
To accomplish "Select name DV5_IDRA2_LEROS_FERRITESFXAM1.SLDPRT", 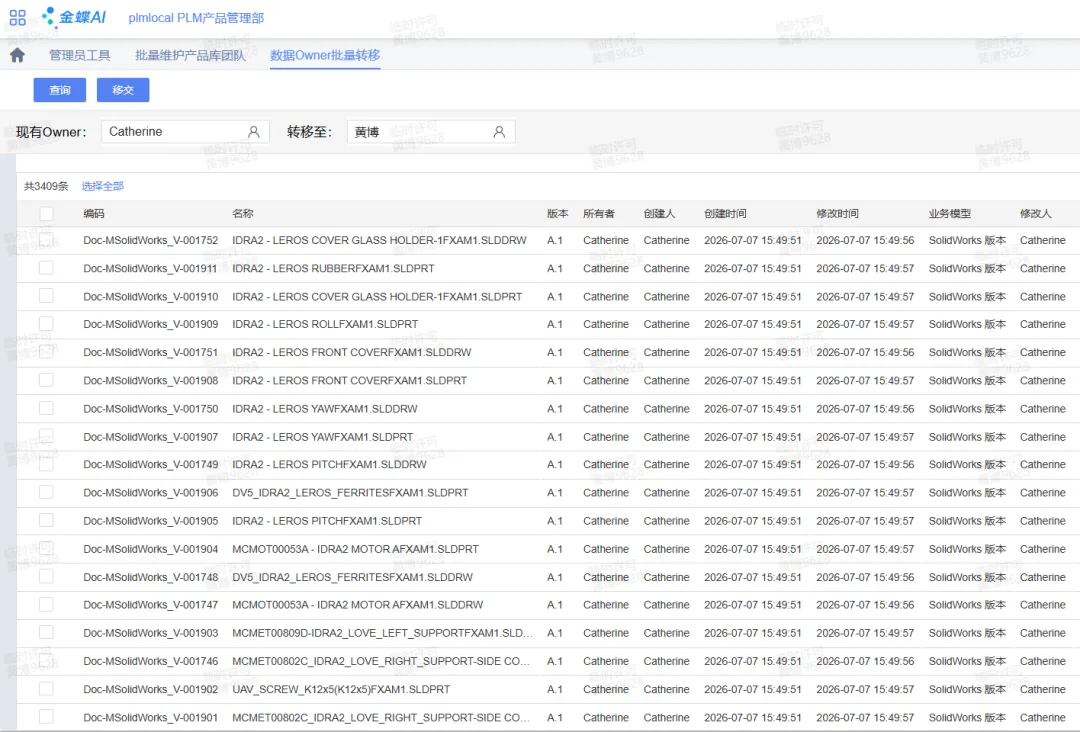I will coord(350,492).
